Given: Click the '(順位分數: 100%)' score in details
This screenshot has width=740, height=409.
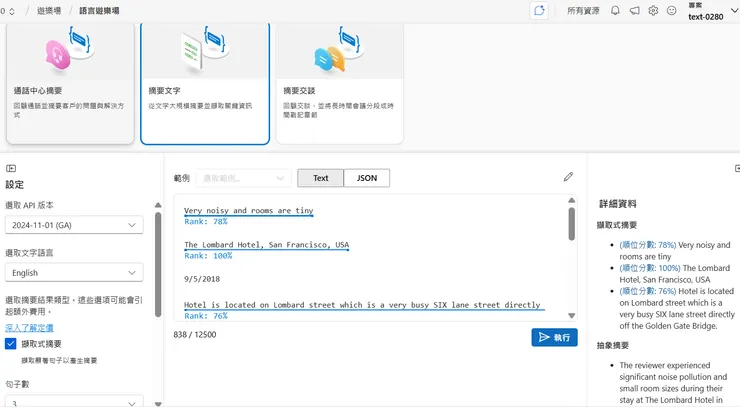Looking at the screenshot, I should point(650,268).
